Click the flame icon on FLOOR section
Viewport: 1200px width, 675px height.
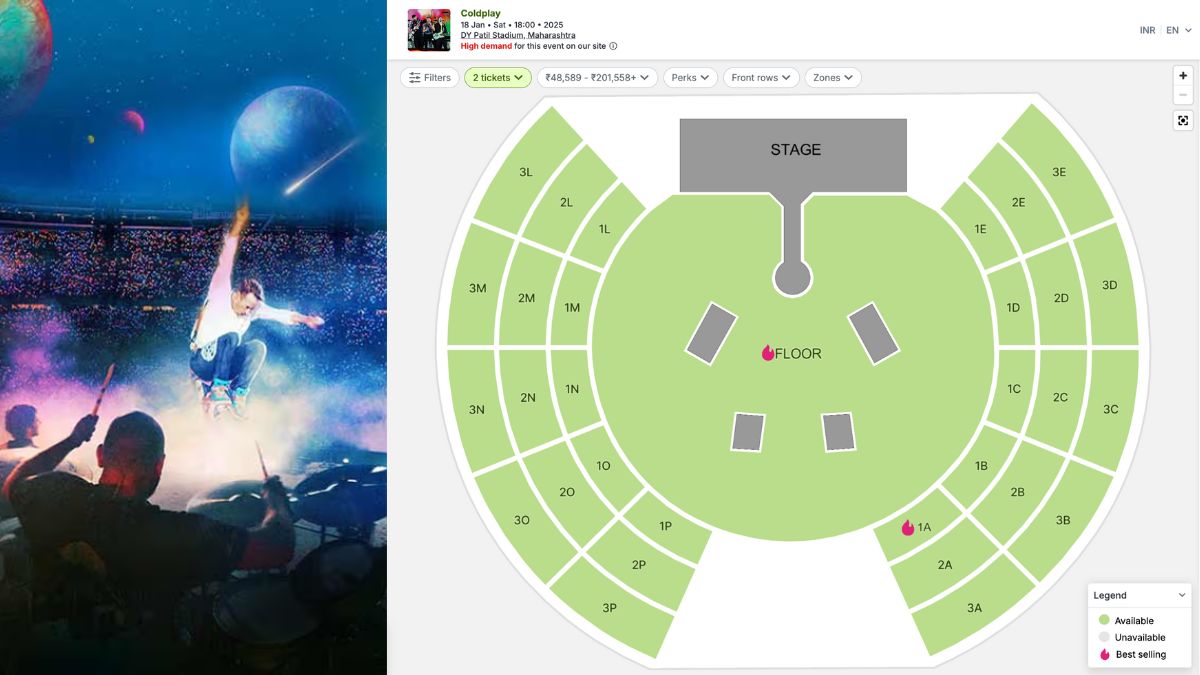point(768,353)
